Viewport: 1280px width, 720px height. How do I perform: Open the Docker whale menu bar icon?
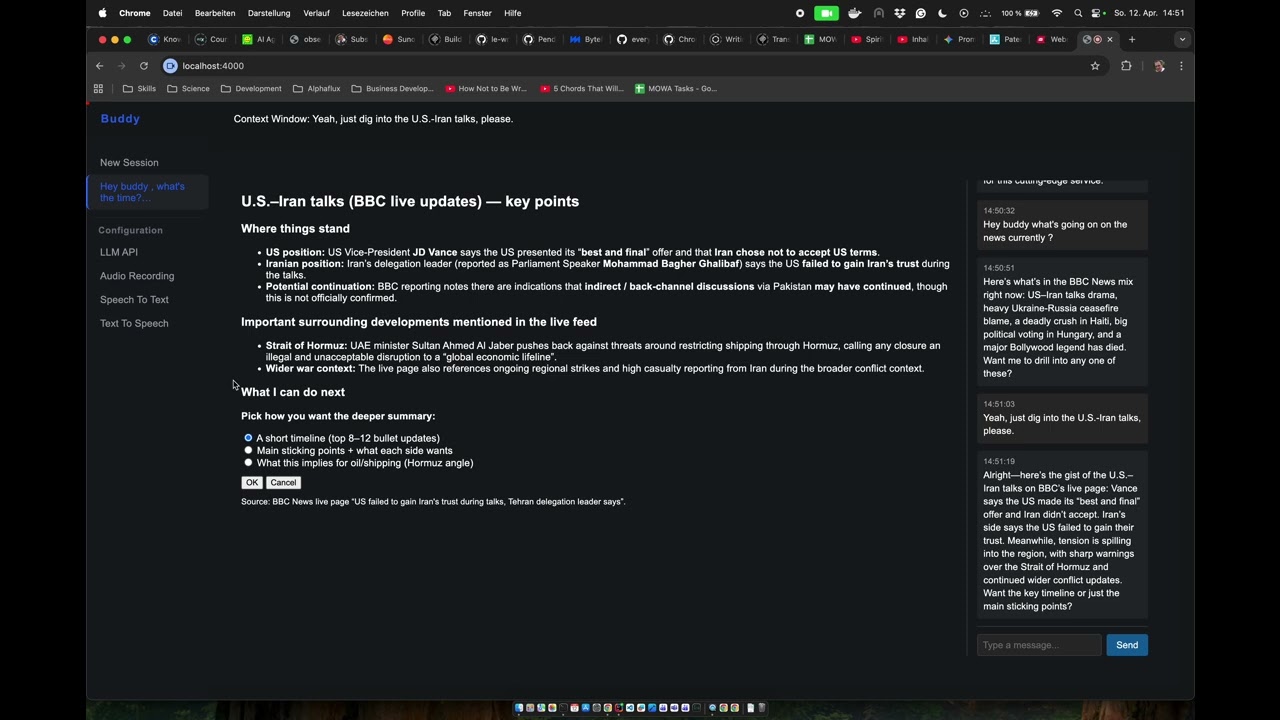click(854, 13)
